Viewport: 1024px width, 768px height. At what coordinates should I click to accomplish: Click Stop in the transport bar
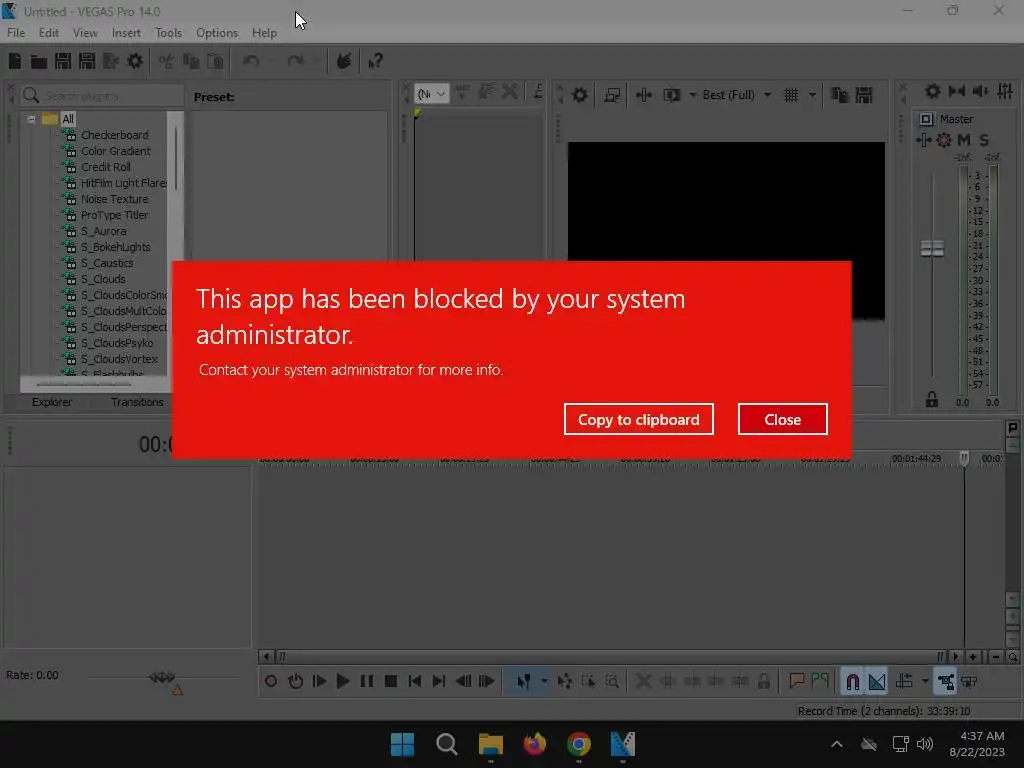point(391,682)
